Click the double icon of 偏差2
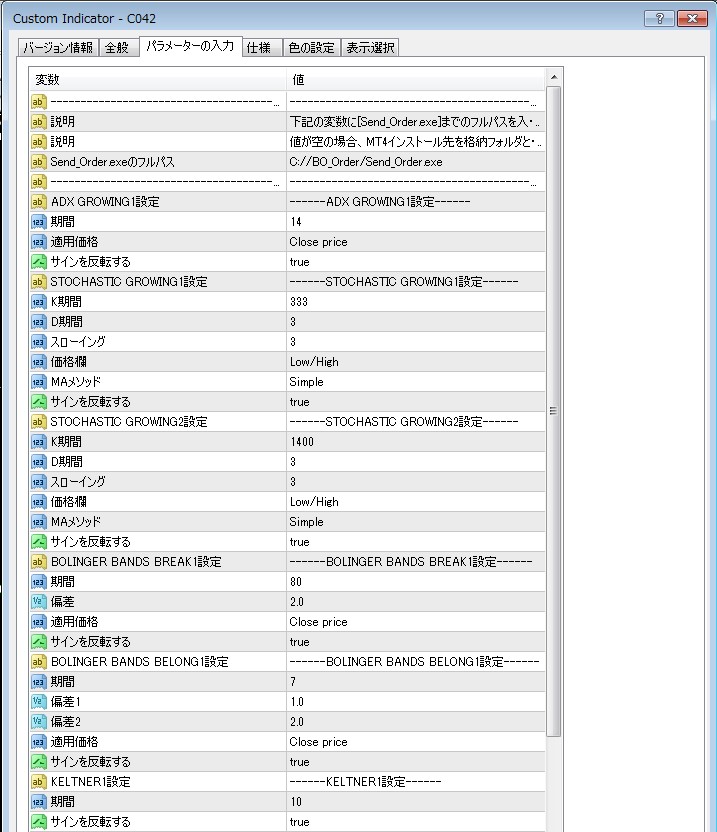 click(38, 722)
